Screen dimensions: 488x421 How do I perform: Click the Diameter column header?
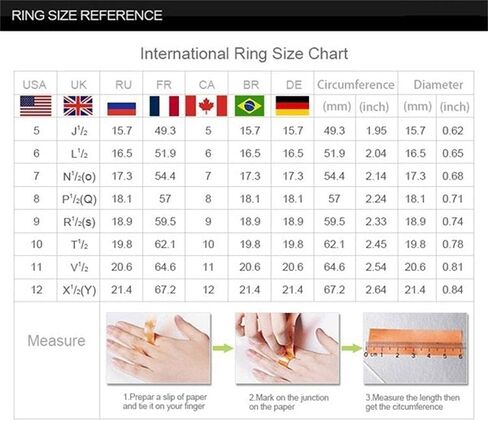tap(438, 85)
